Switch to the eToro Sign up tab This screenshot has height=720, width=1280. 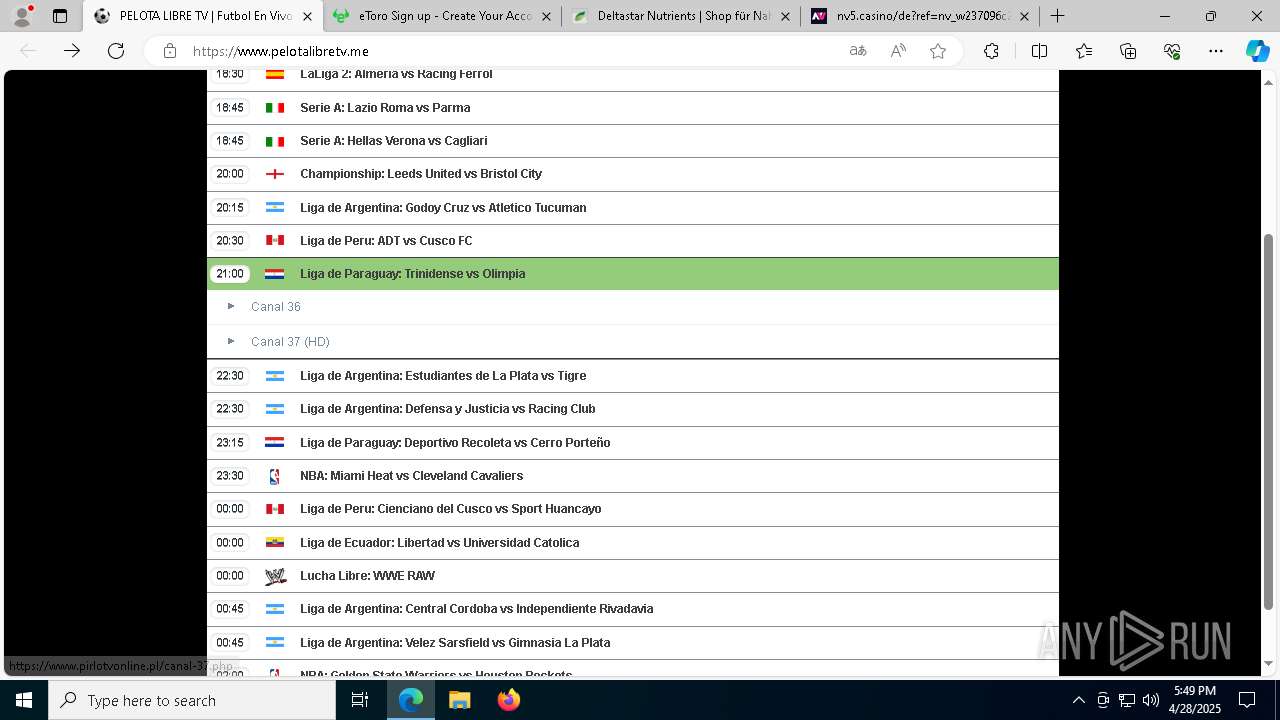click(443, 16)
